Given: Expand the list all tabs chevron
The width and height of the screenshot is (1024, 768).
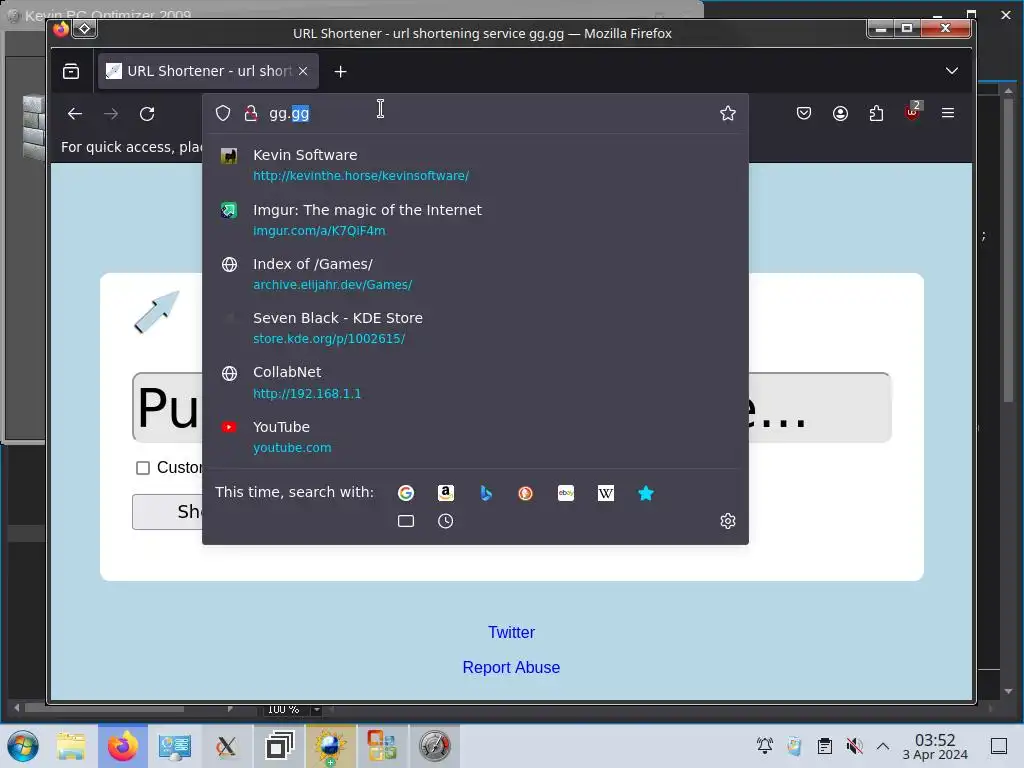Looking at the screenshot, I should pos(952,71).
